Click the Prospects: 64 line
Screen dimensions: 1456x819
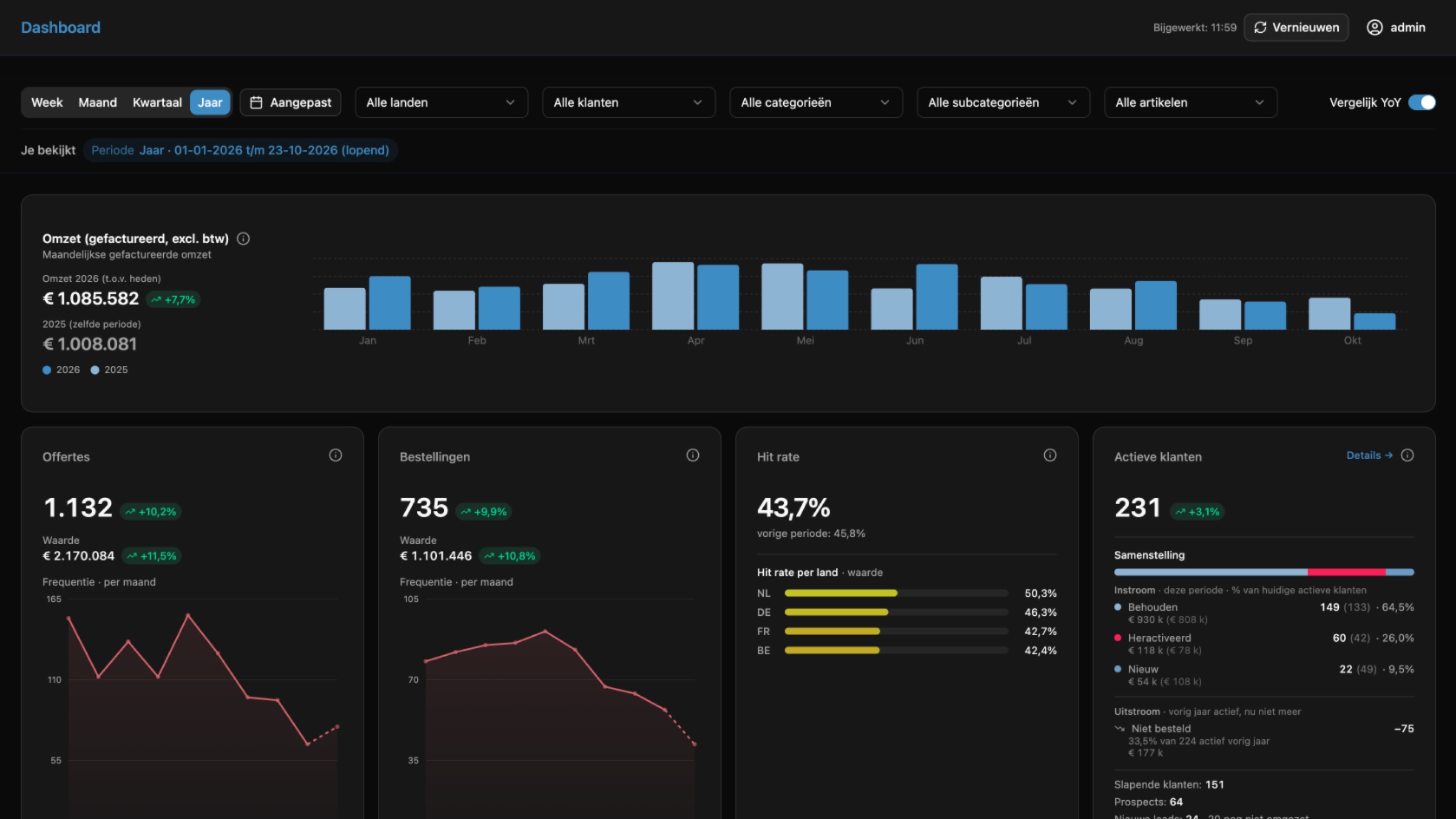click(x=1148, y=802)
